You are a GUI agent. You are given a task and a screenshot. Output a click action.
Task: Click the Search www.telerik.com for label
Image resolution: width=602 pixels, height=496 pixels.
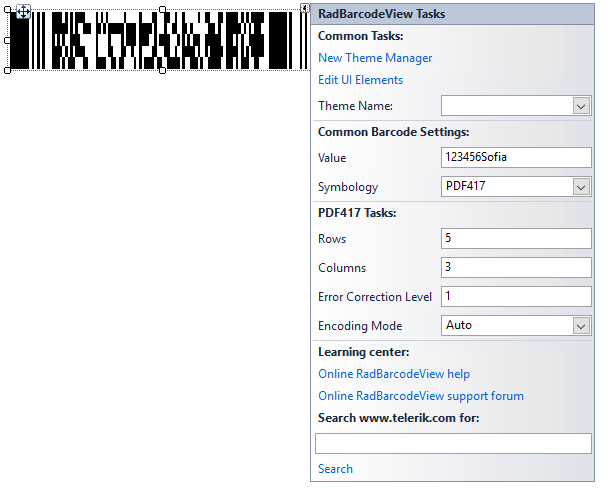[399, 418]
